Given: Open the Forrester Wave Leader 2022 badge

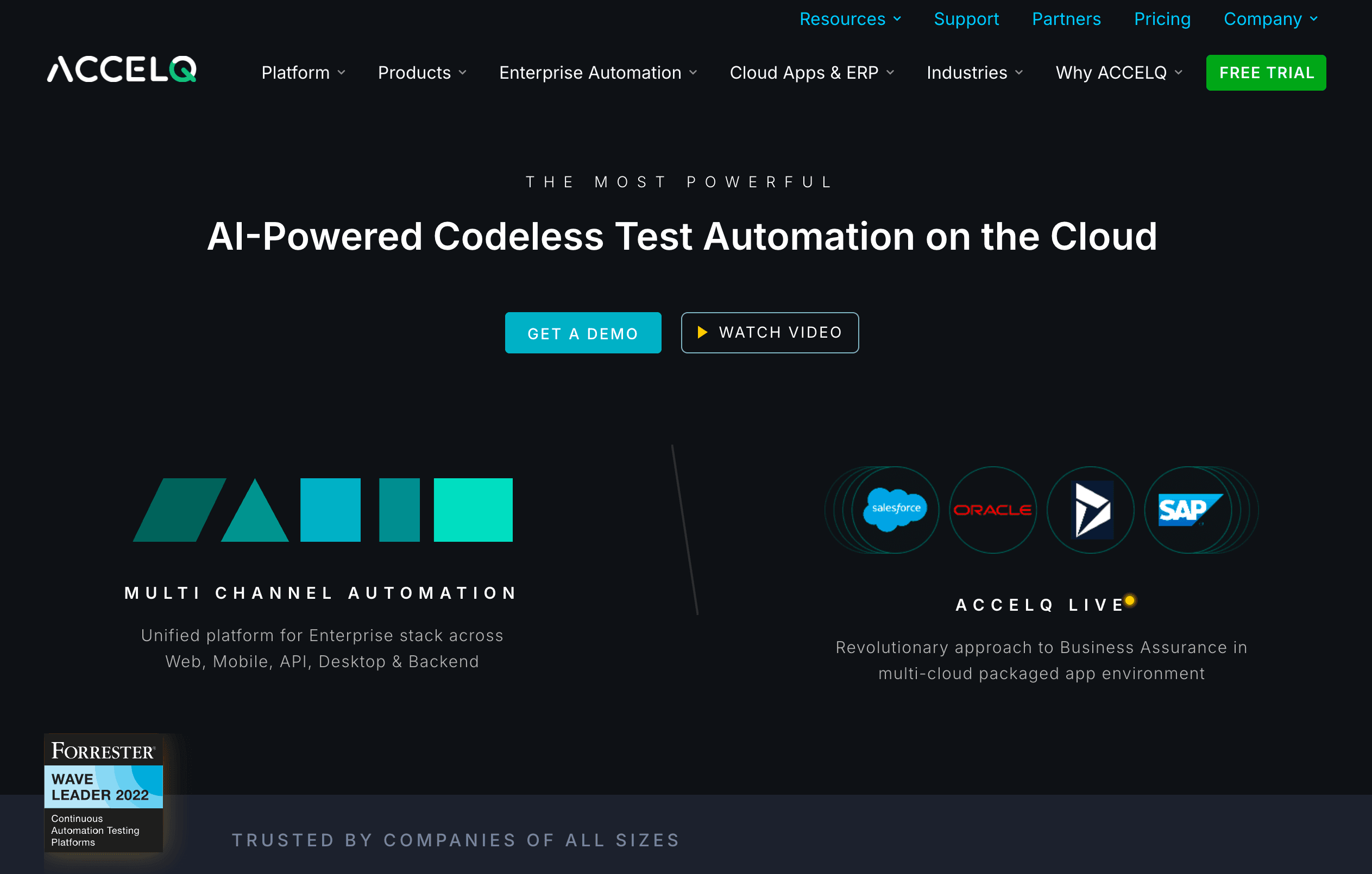Looking at the screenshot, I should coord(104,793).
